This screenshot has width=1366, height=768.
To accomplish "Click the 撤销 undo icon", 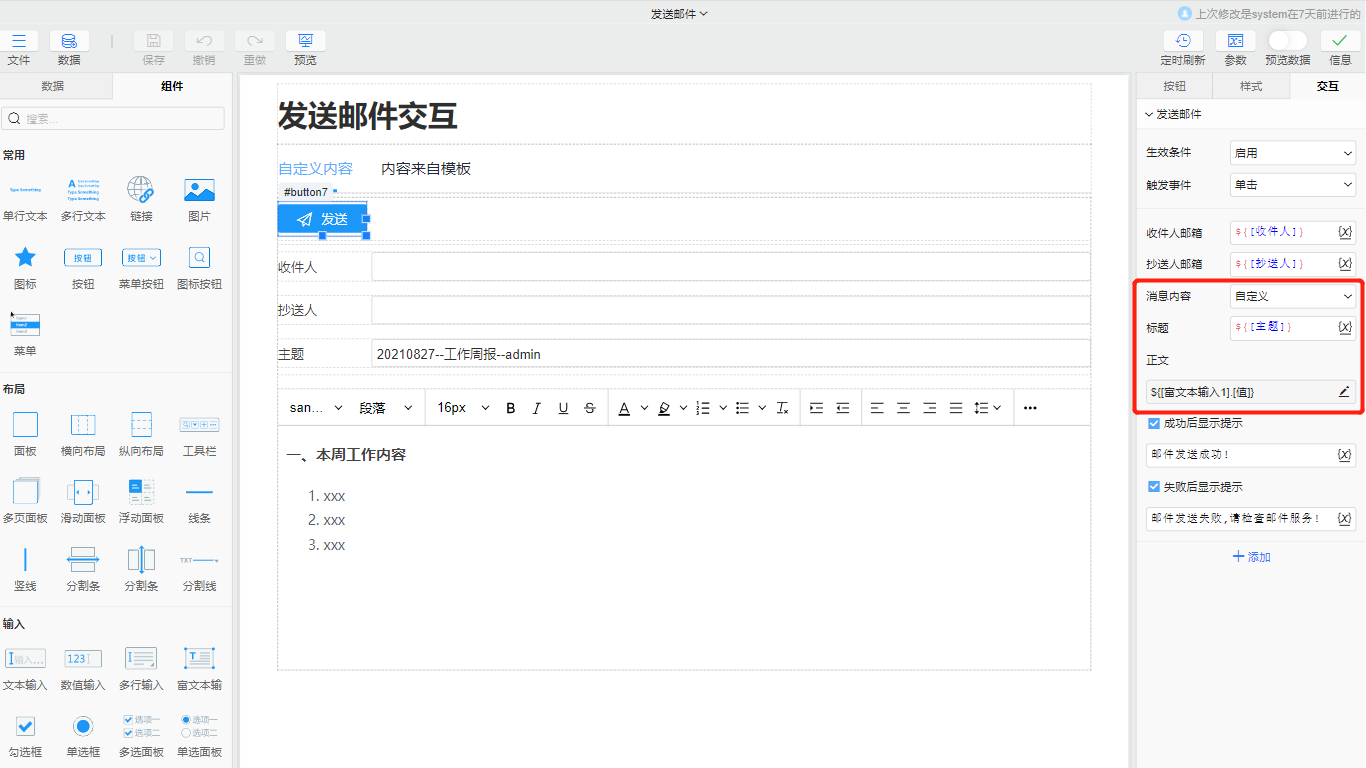I will tap(205, 41).
